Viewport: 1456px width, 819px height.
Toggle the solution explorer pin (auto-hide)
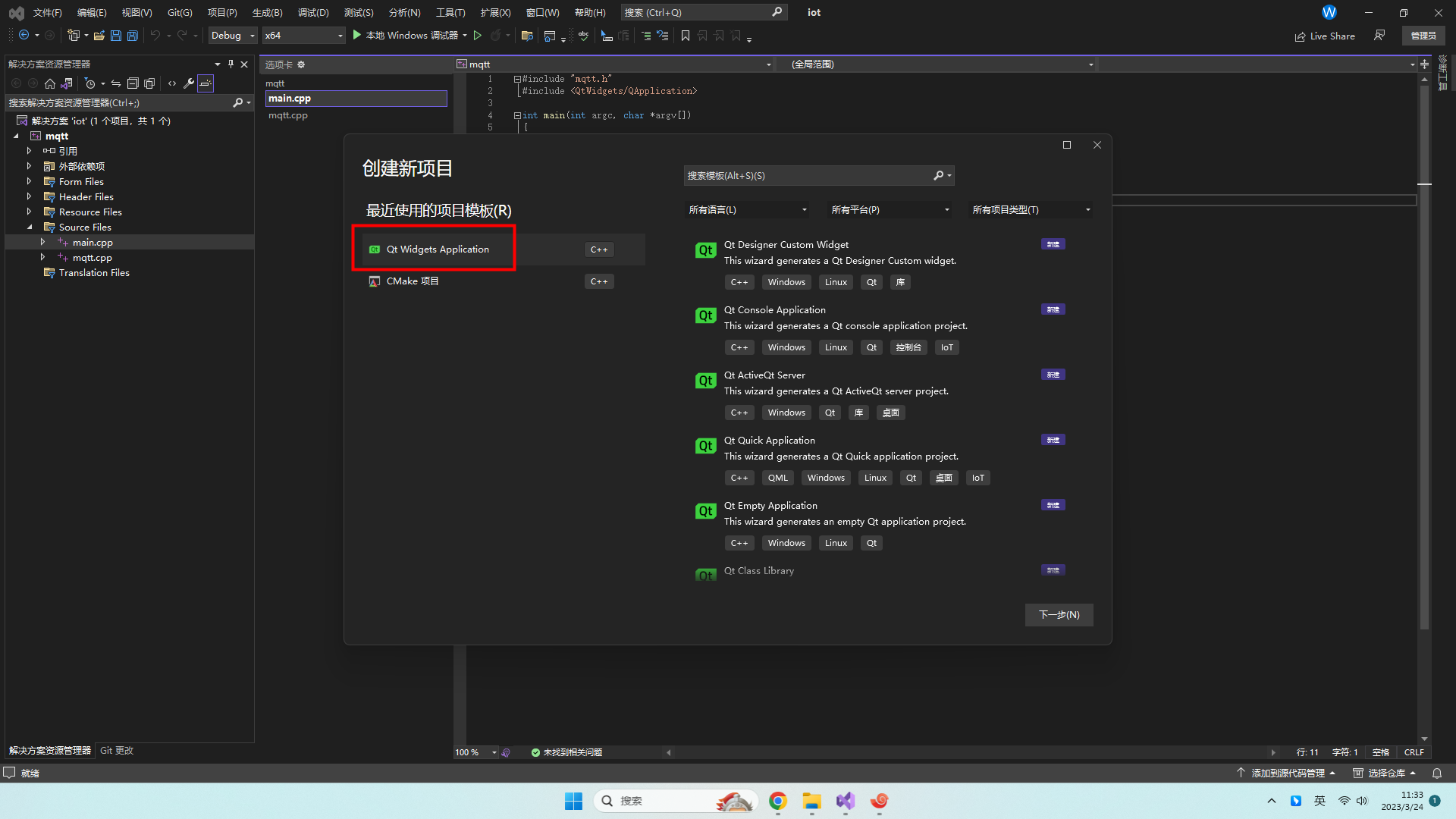point(231,64)
